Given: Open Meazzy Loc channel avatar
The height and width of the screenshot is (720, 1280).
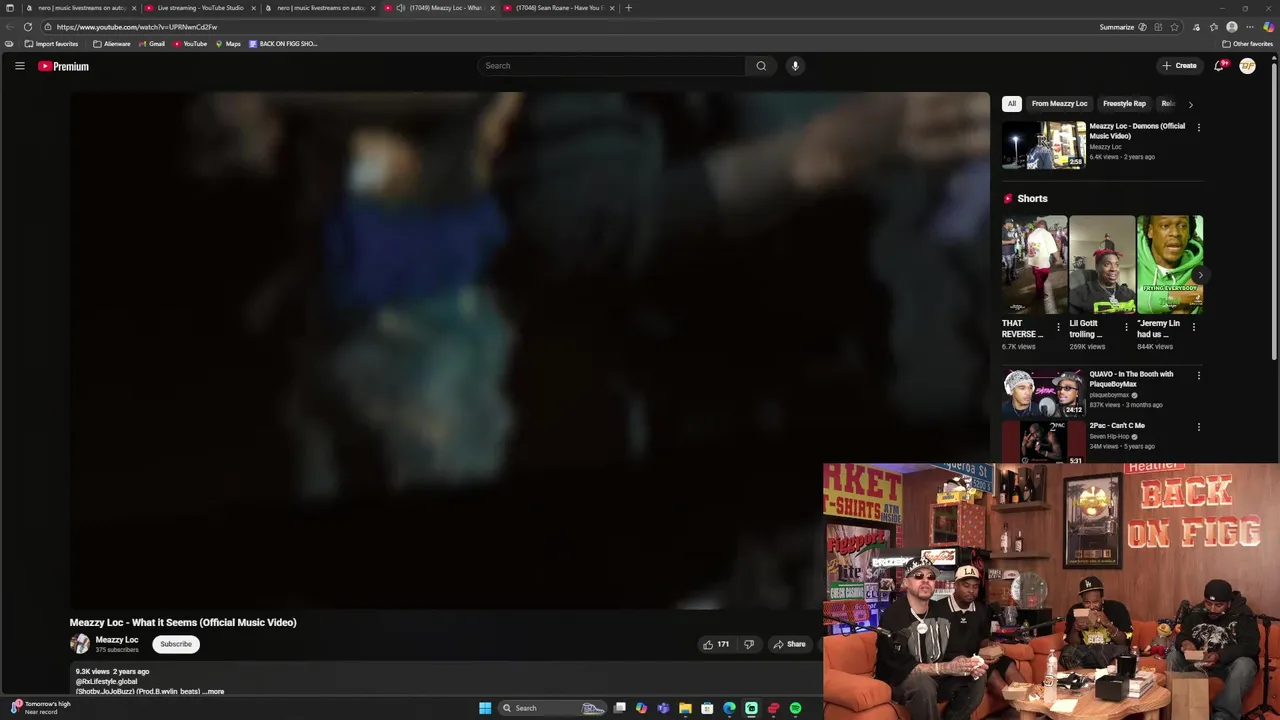Looking at the screenshot, I should coord(80,644).
